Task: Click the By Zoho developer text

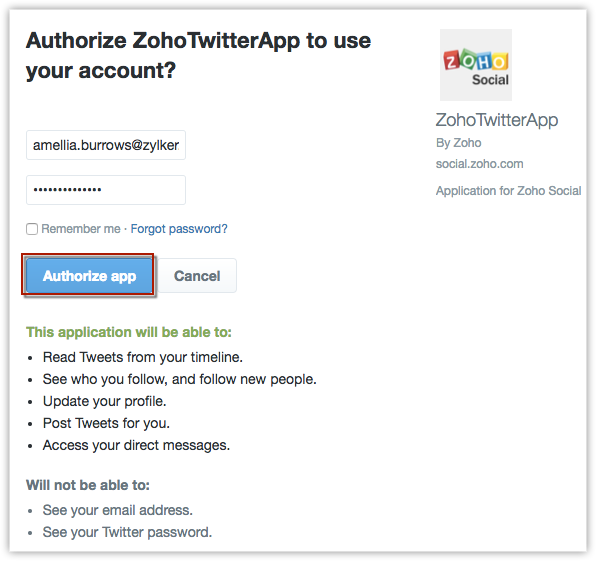Action: (x=459, y=143)
